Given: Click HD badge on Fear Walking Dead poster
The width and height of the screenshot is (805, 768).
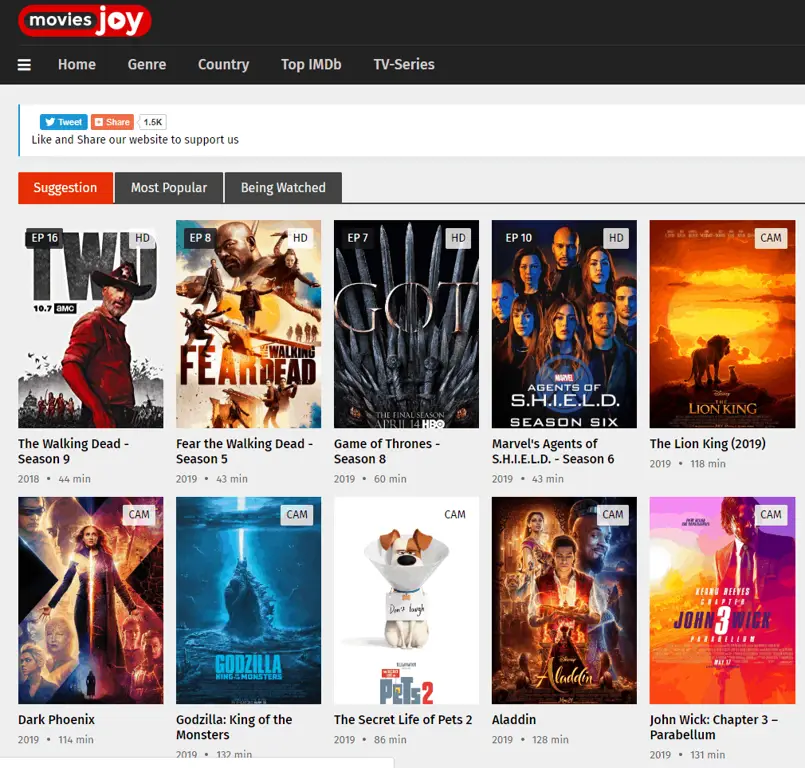Looking at the screenshot, I should click(300, 238).
